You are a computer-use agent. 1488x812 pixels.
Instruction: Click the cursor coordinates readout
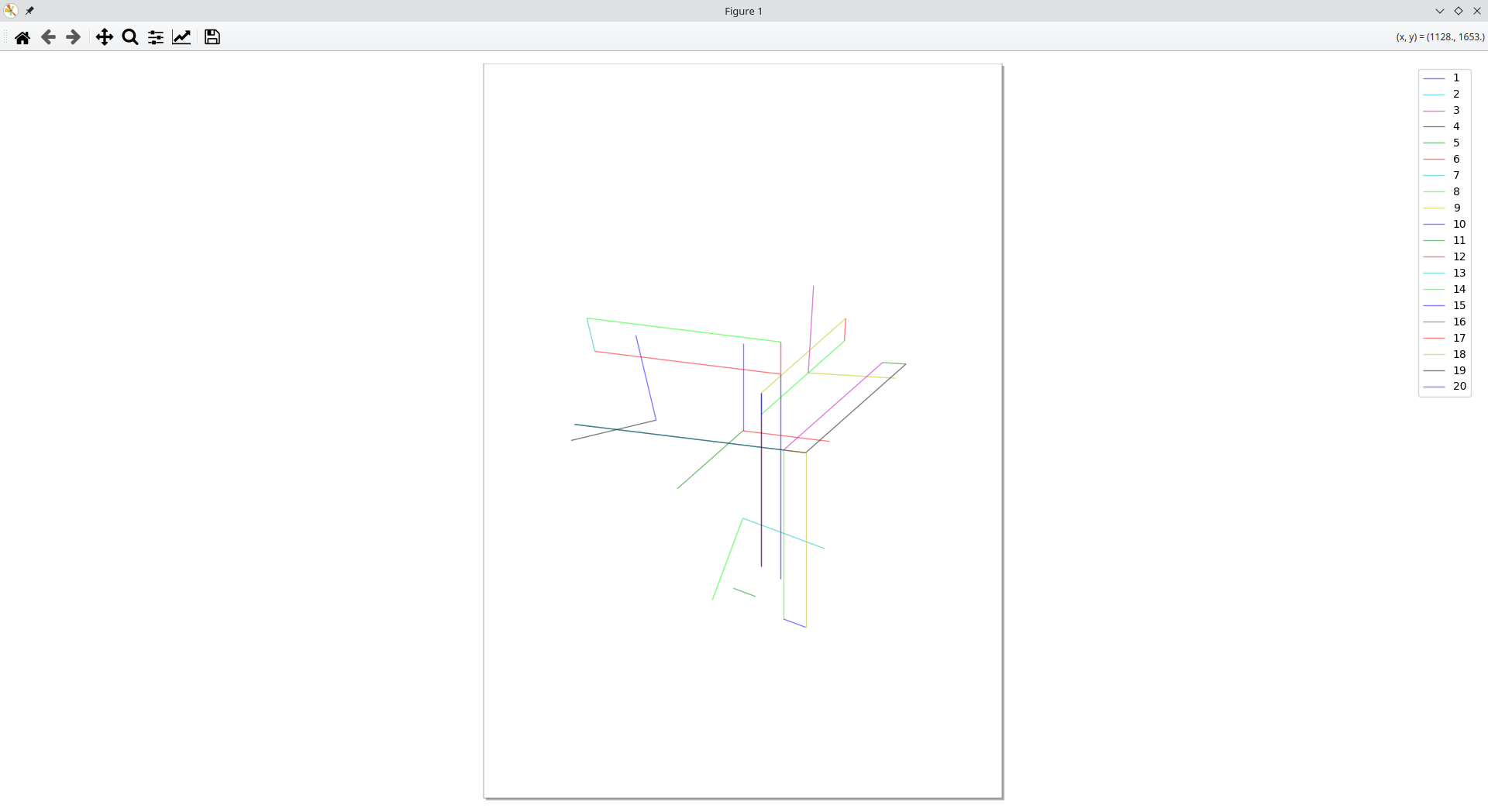point(1440,37)
